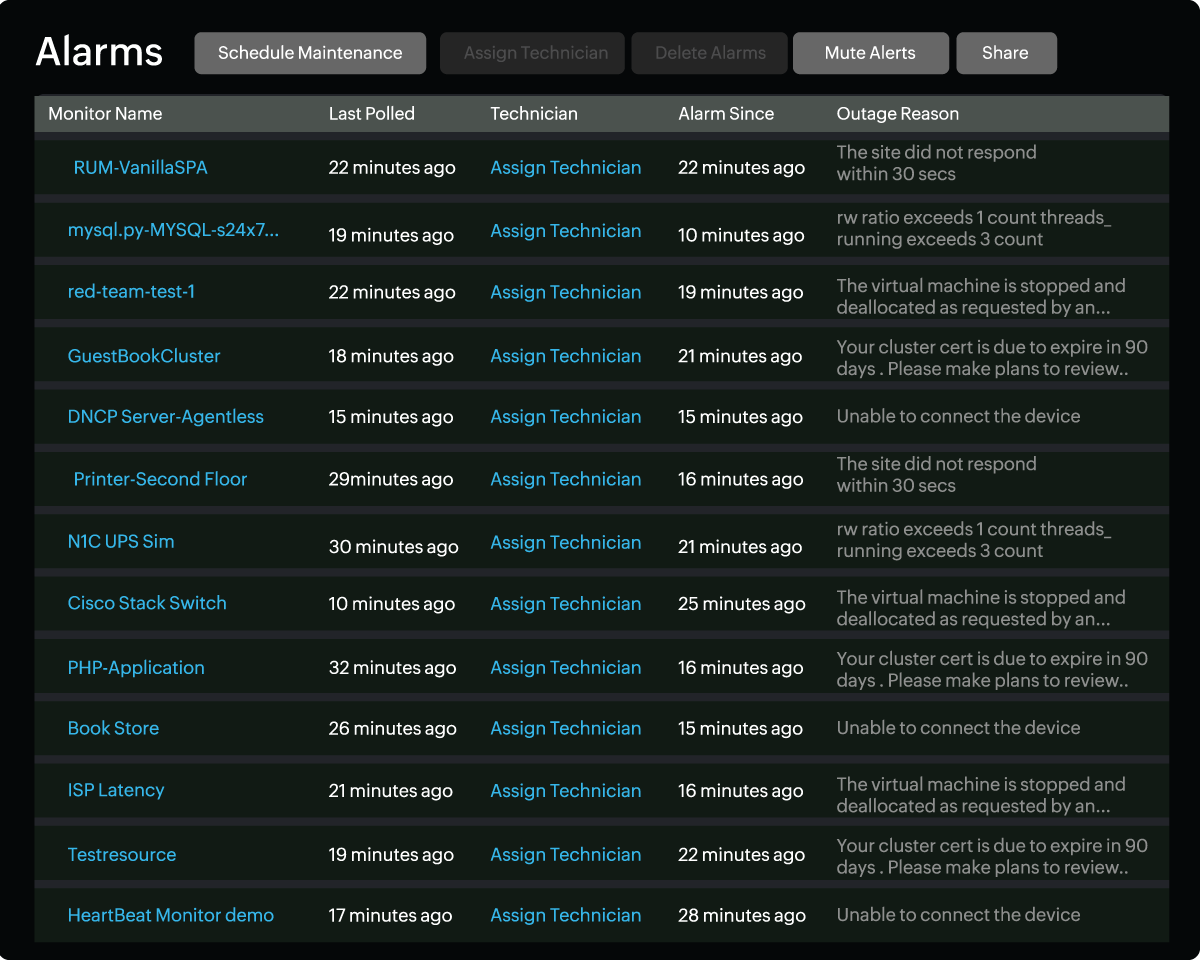Click the Share button
The width and height of the screenshot is (1200, 960).
1005,54
